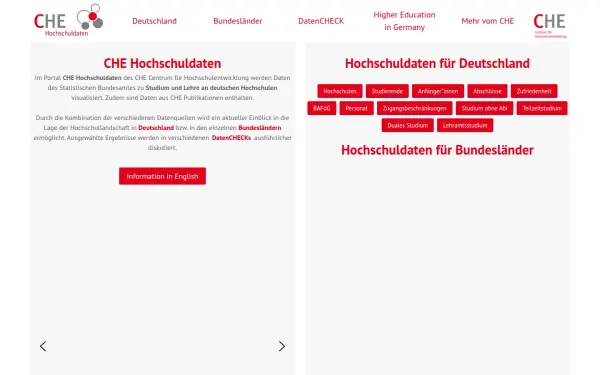
Task: Click Hochschuldaten für Deutschland heading
Action: (x=437, y=63)
